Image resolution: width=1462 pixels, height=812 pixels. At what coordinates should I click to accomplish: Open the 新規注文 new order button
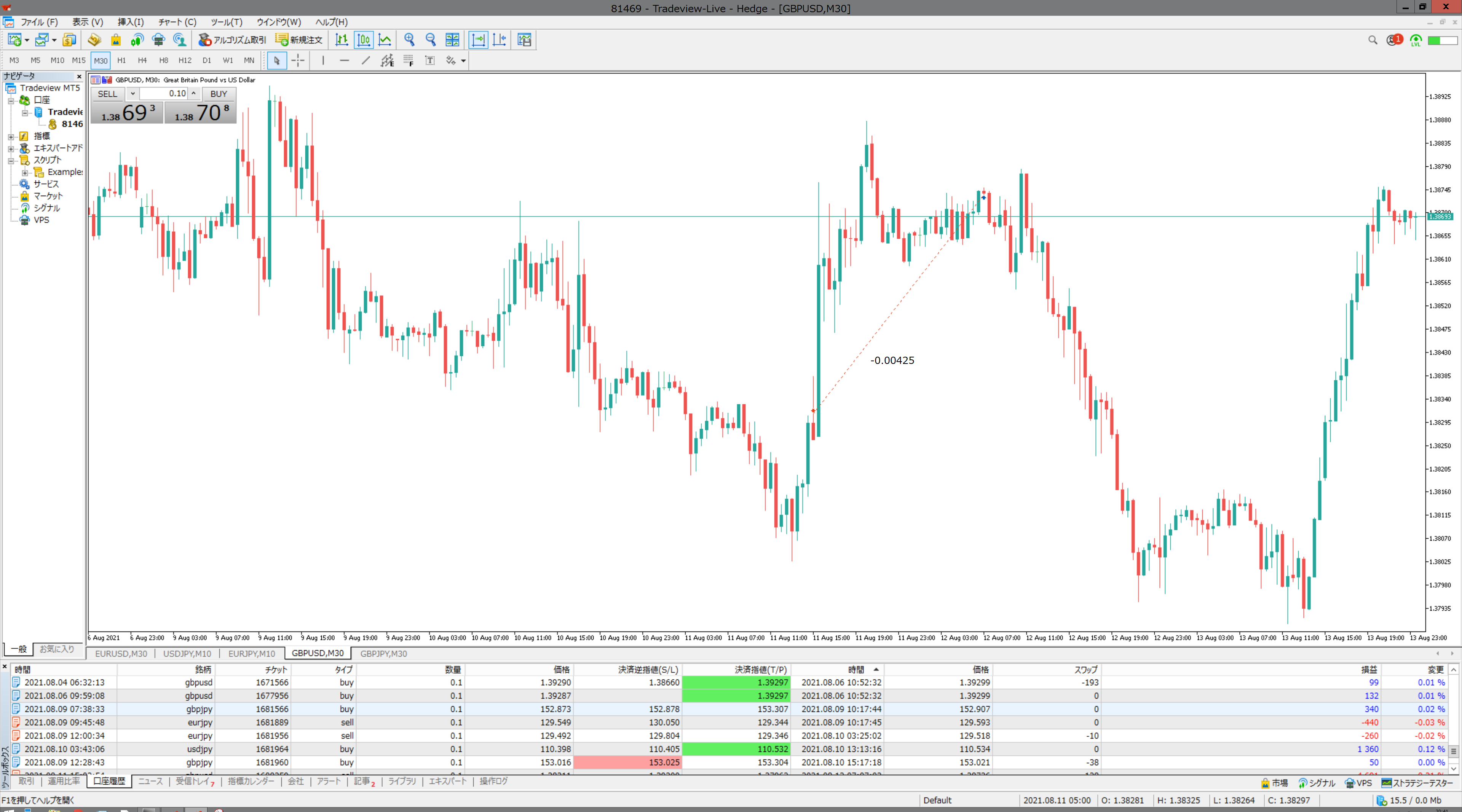click(x=299, y=40)
